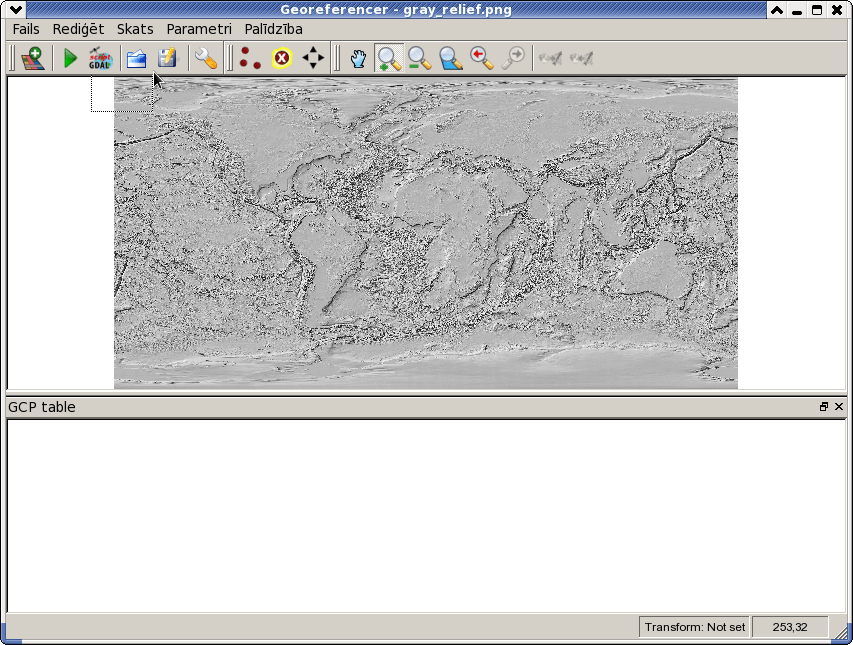Screen dimensions: 853x645
Task: Minimize the Georeferencer window
Action: [x=797, y=10]
